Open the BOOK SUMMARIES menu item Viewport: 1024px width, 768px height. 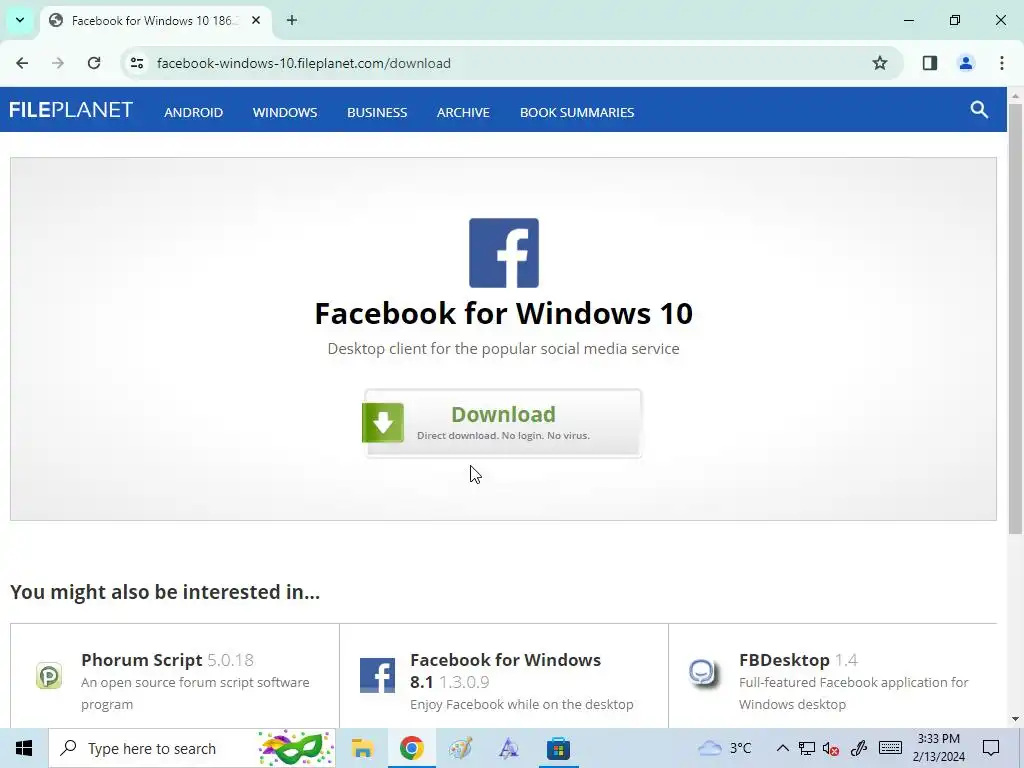coord(577,112)
